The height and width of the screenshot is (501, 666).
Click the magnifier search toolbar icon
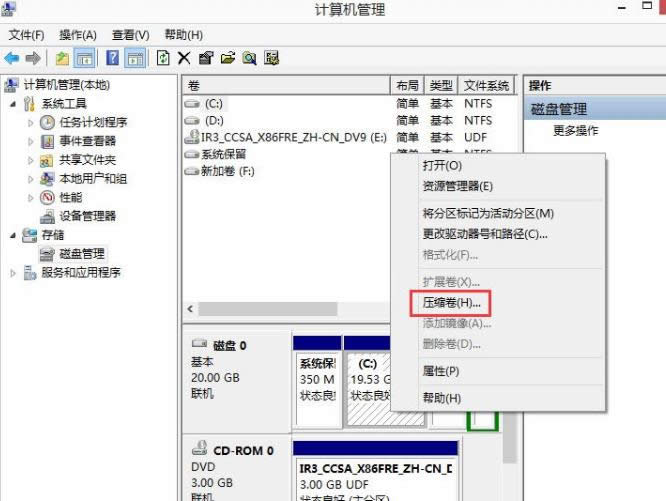click(249, 59)
